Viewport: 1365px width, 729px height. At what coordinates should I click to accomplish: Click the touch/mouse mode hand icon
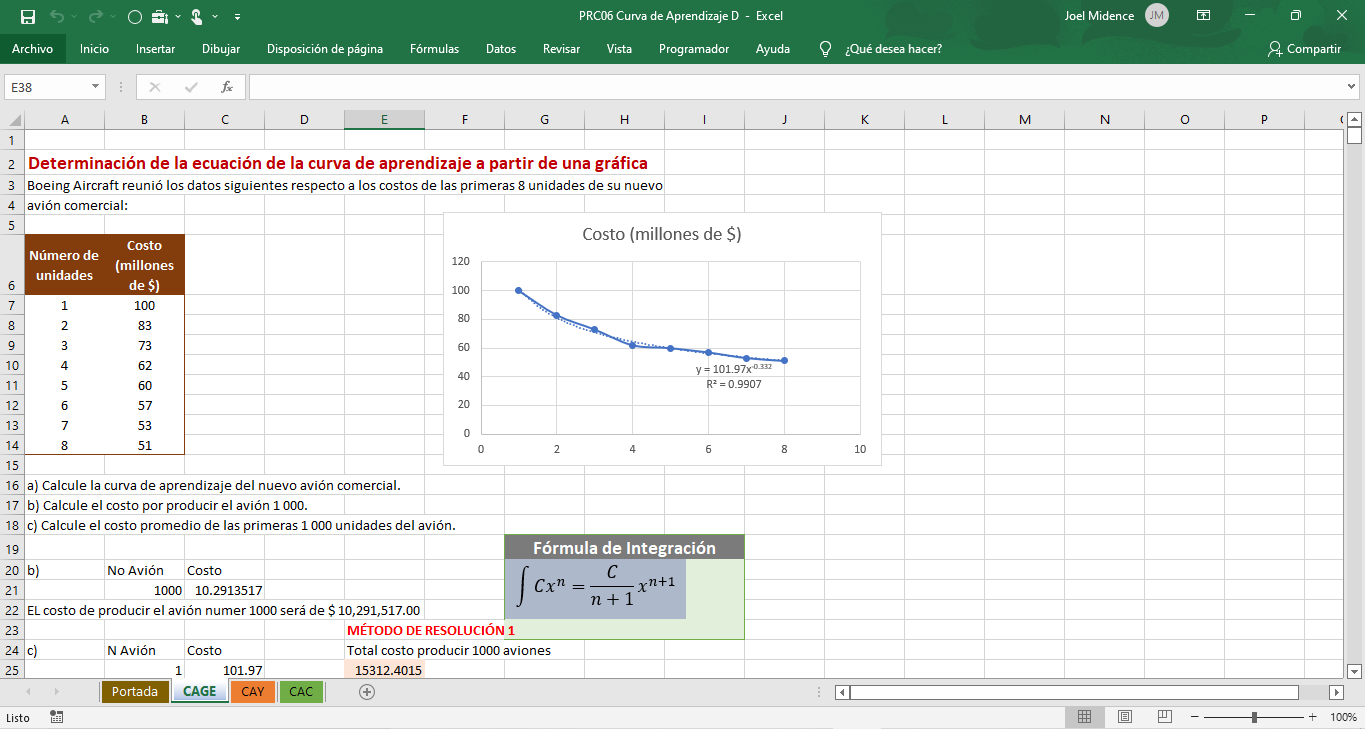pos(196,16)
